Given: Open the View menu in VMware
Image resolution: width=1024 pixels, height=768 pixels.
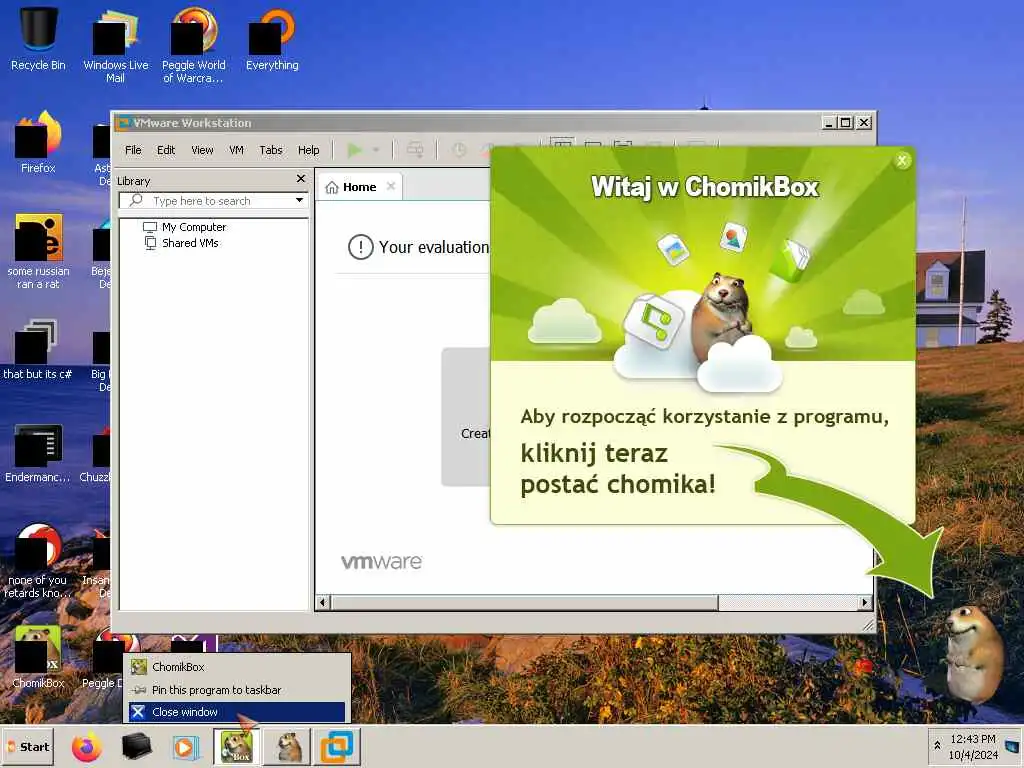Looking at the screenshot, I should [202, 150].
